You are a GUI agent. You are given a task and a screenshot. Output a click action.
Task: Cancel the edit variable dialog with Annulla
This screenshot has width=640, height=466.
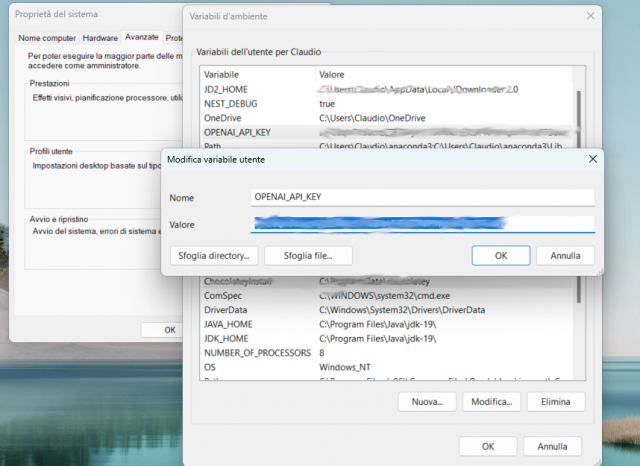point(565,255)
